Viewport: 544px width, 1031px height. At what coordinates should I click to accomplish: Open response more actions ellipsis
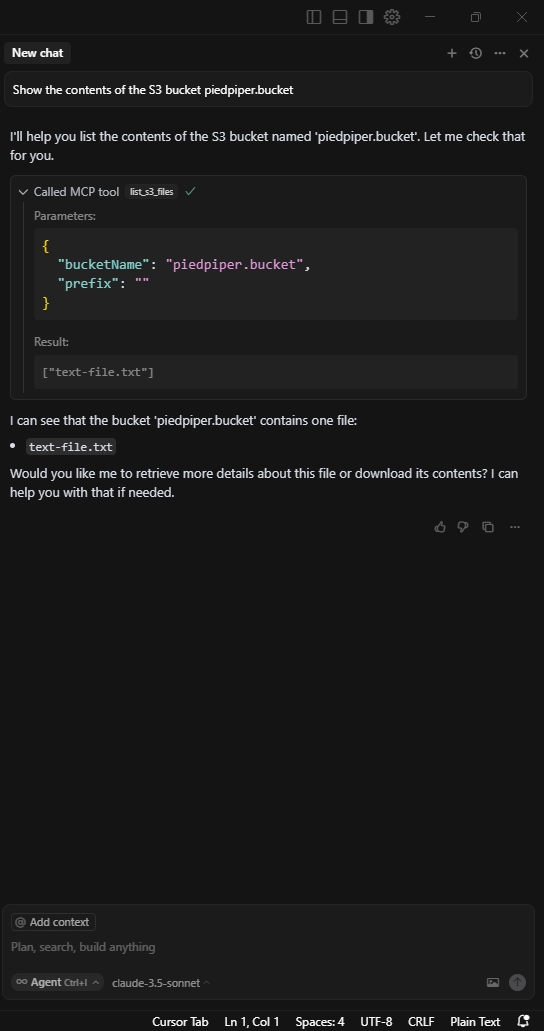point(515,527)
